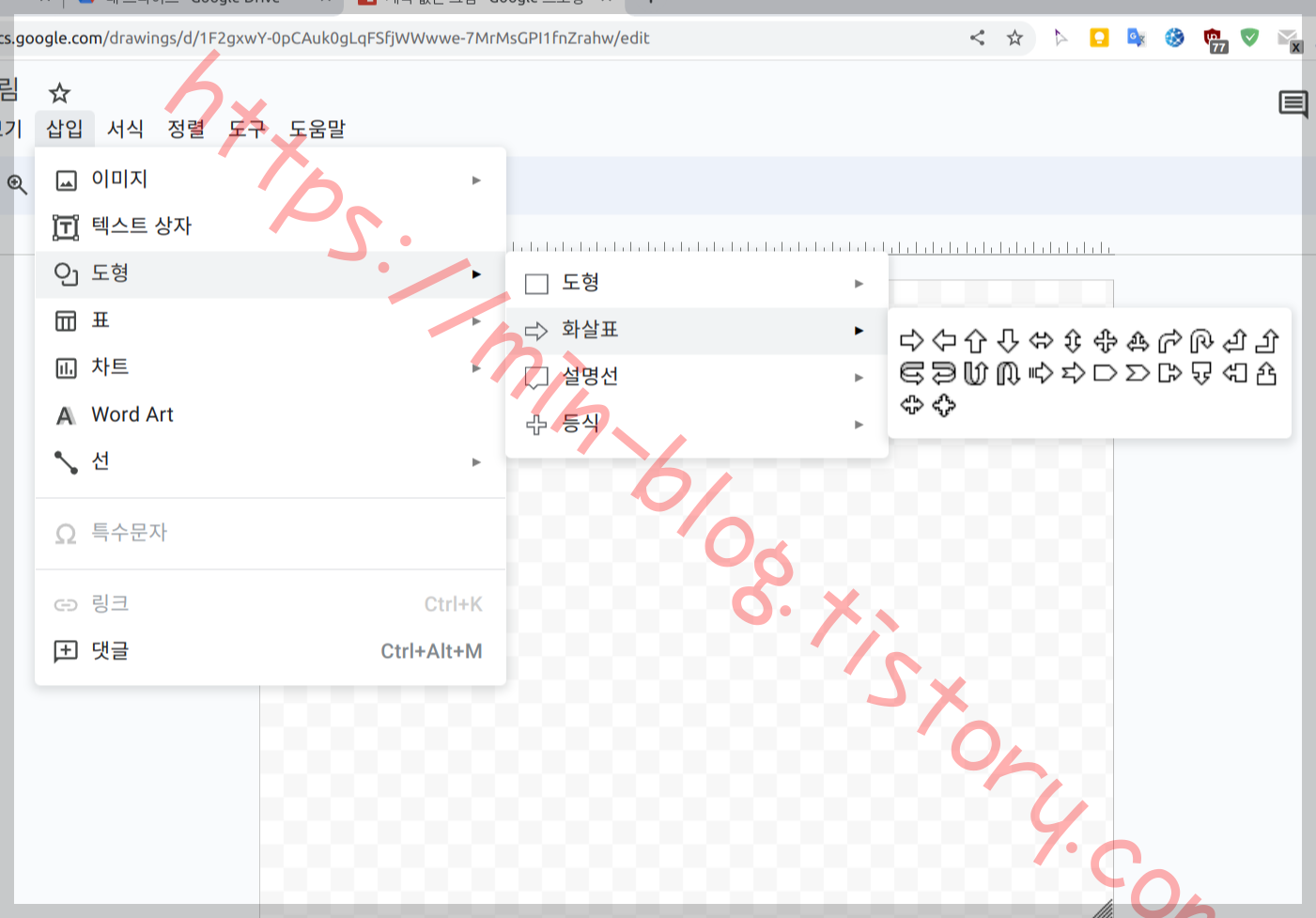Select the down arrow callout shape
This screenshot has width=1316, height=918.
(x=1201, y=373)
